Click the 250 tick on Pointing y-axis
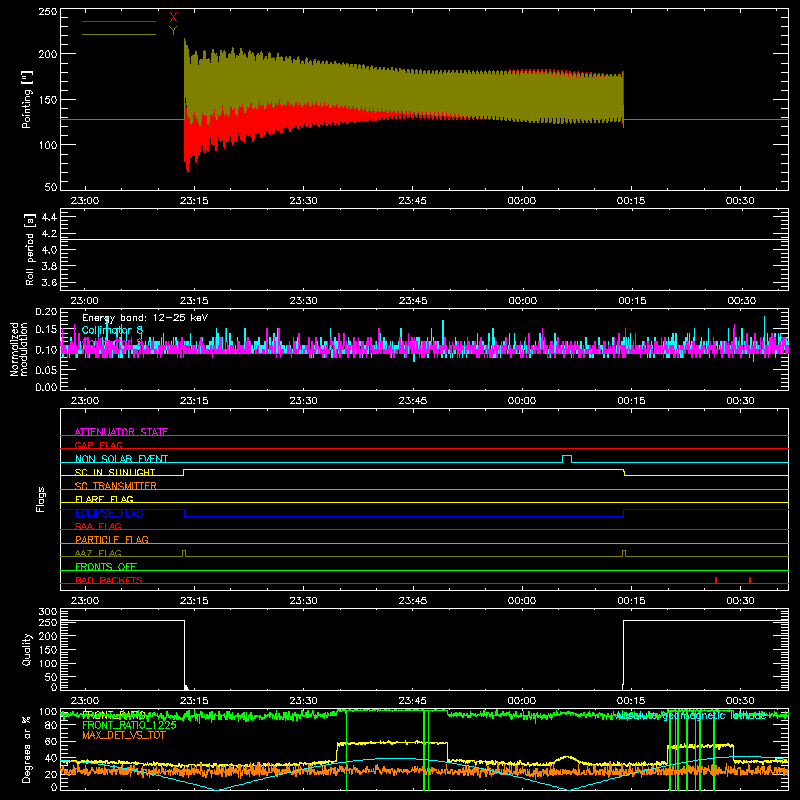This screenshot has width=800, height=800. pos(48,12)
